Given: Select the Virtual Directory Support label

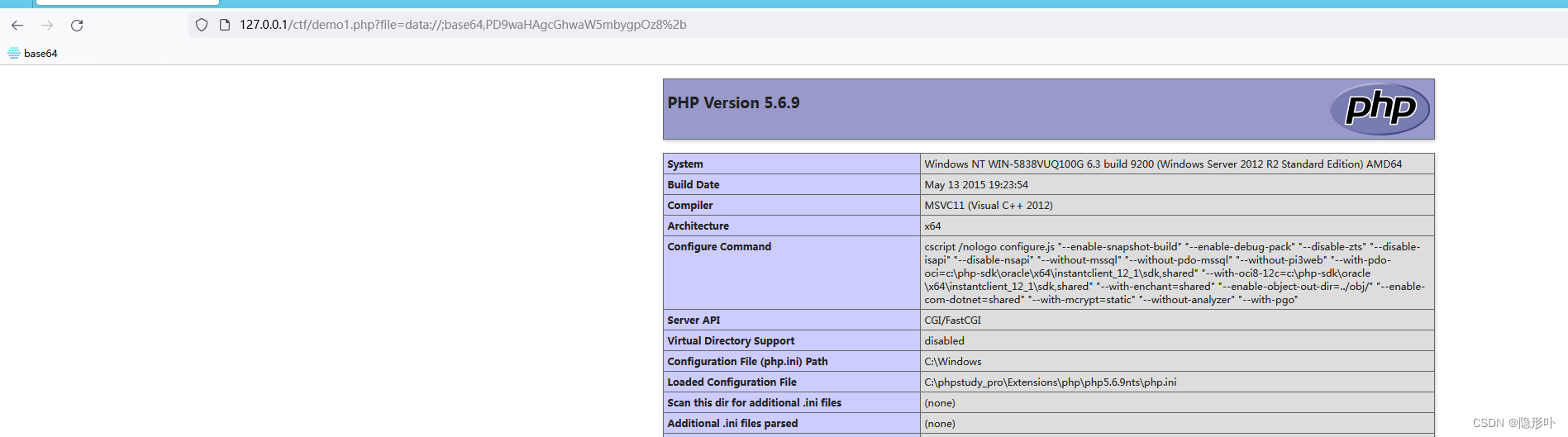Looking at the screenshot, I should coord(731,341).
